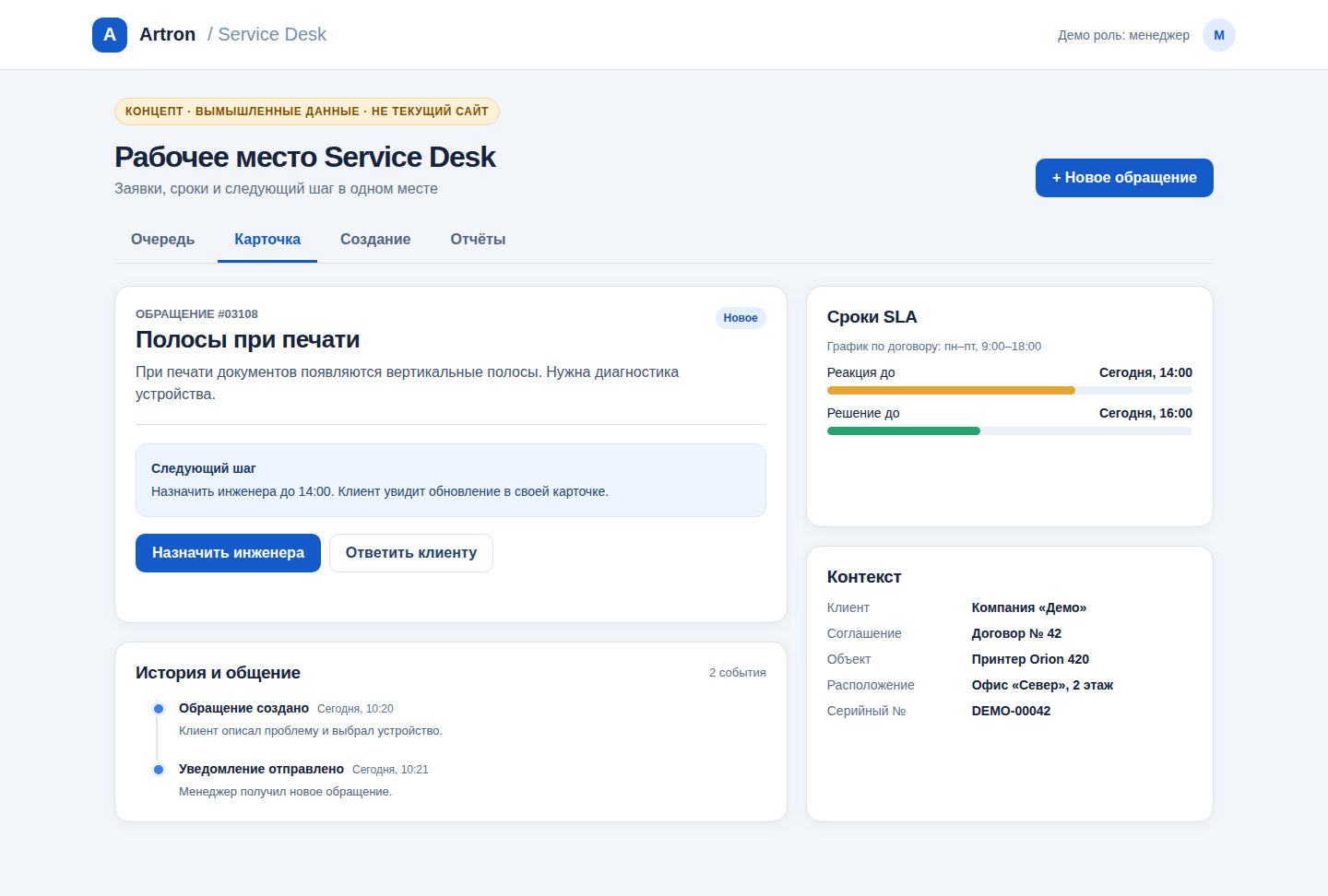Click client value Компания «Демо»
1328x896 pixels.
[1029, 607]
